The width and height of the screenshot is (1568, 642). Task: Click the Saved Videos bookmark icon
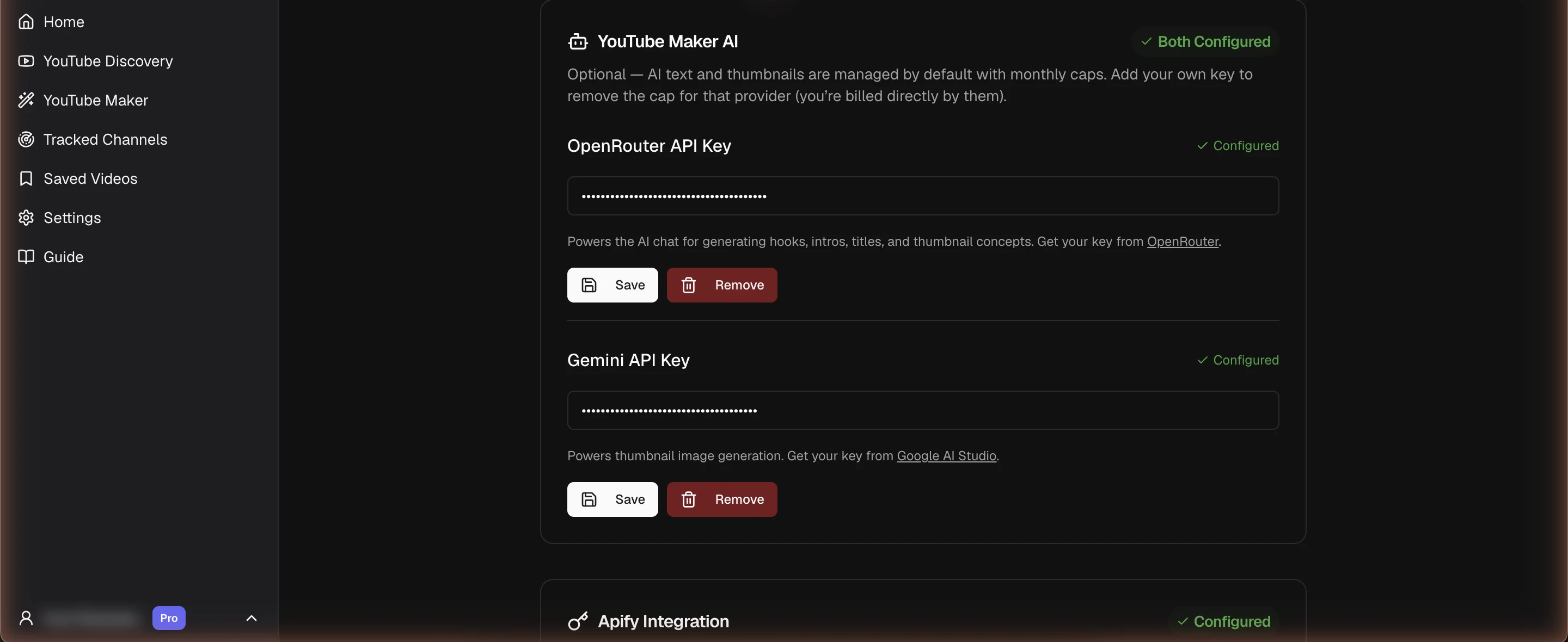[x=26, y=178]
